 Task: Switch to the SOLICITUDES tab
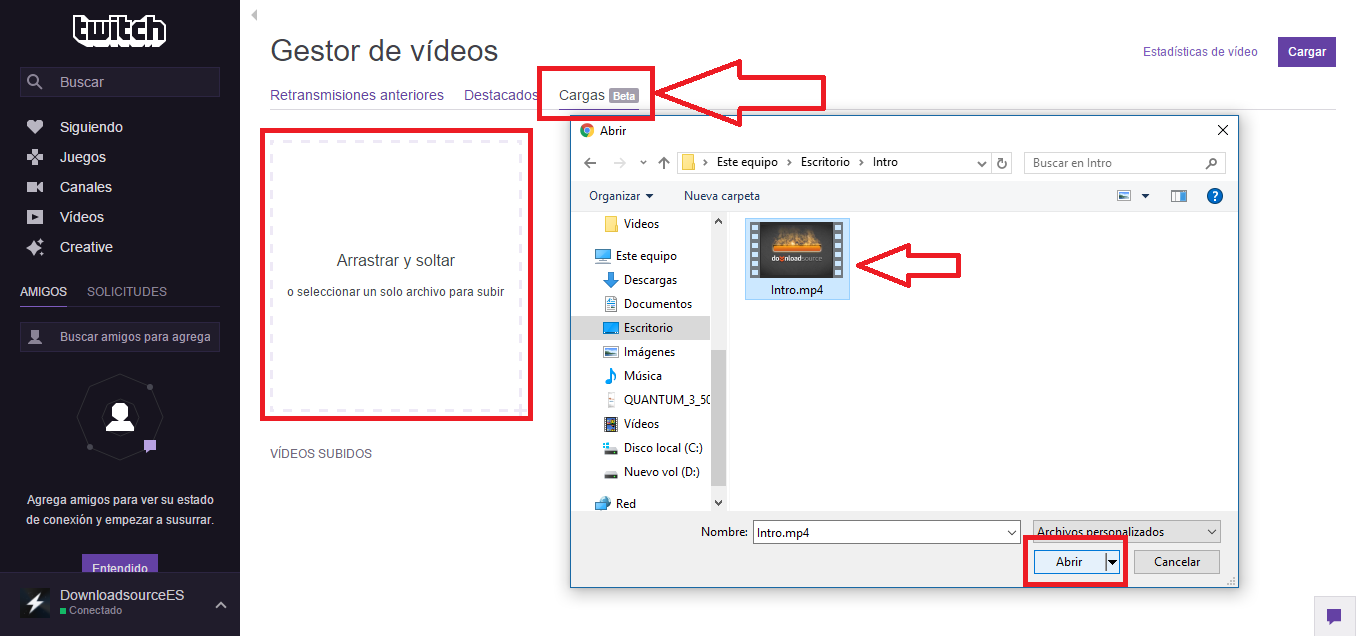(x=127, y=292)
